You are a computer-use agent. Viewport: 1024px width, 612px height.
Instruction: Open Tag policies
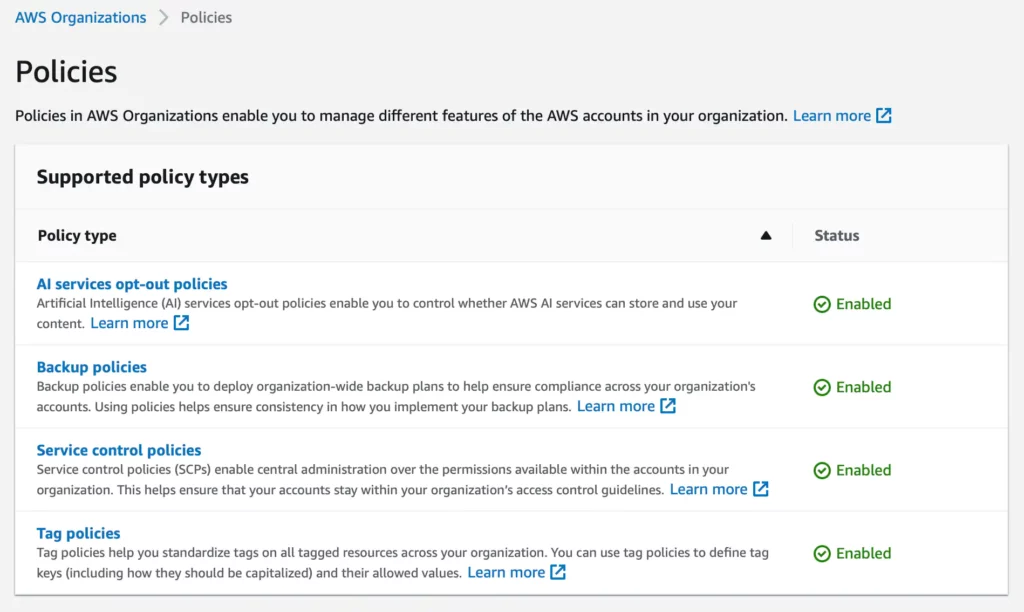coord(78,532)
